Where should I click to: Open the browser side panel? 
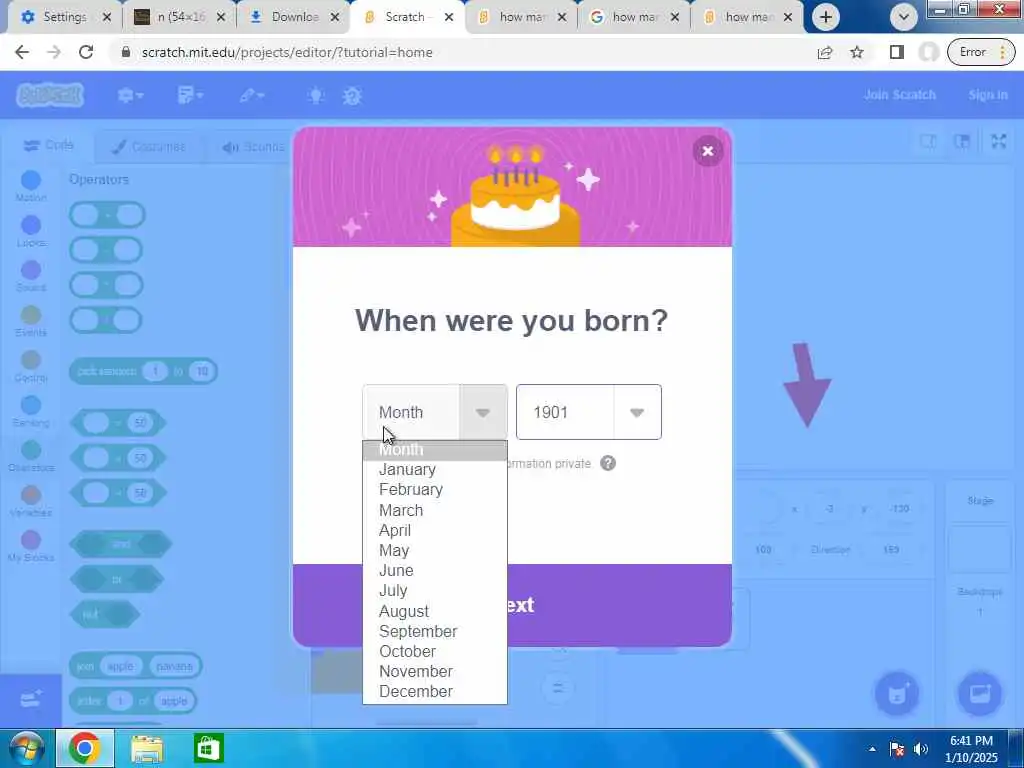(x=897, y=52)
